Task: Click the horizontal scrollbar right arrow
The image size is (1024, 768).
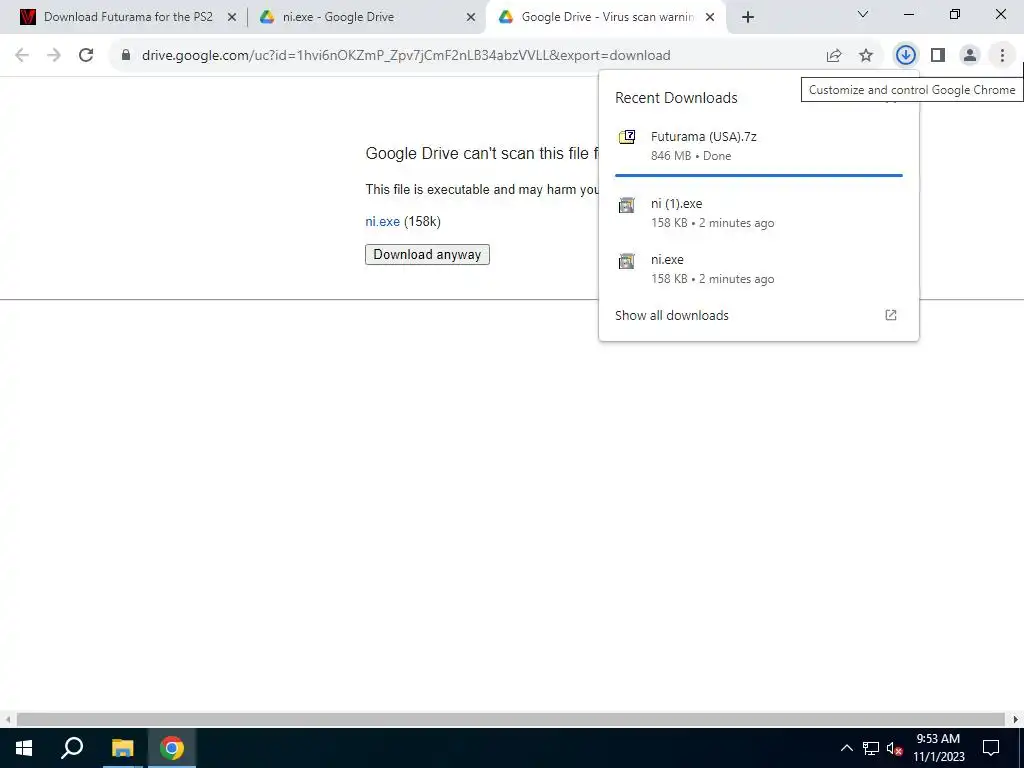Action: (x=1016, y=720)
